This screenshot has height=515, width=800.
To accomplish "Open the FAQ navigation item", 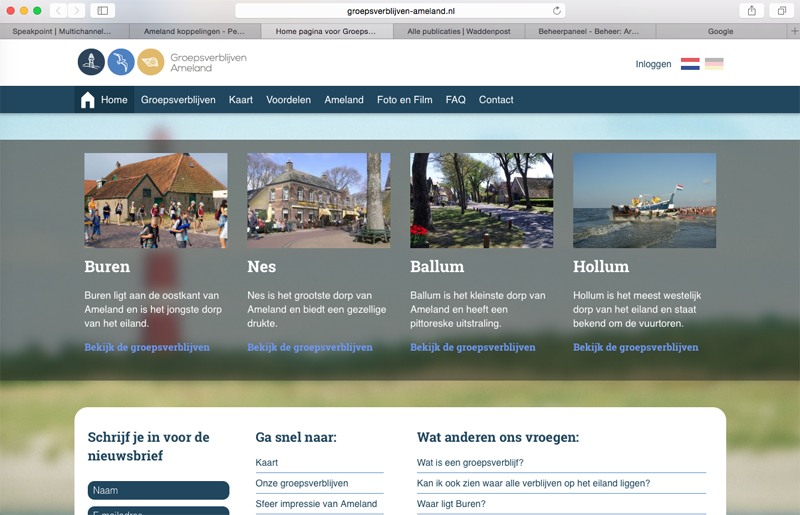I will (x=456, y=100).
